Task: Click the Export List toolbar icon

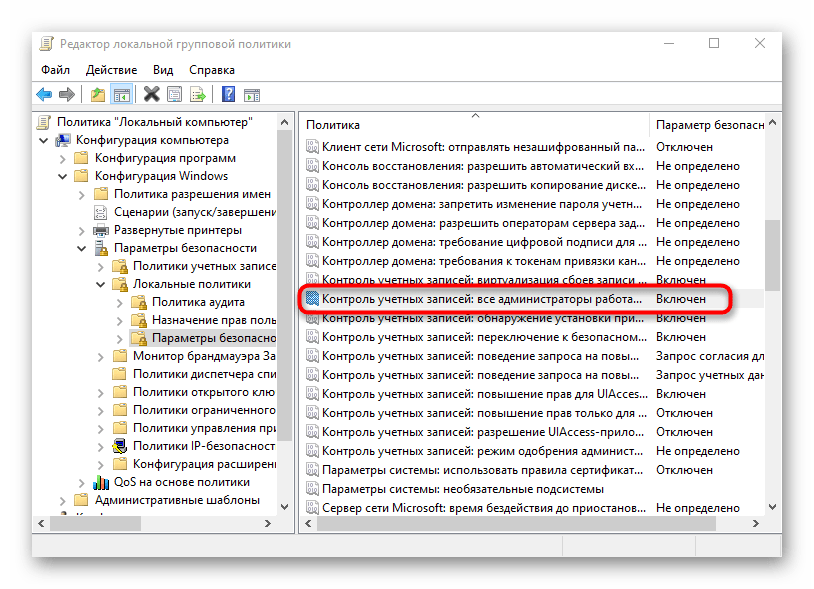Action: 198,95
